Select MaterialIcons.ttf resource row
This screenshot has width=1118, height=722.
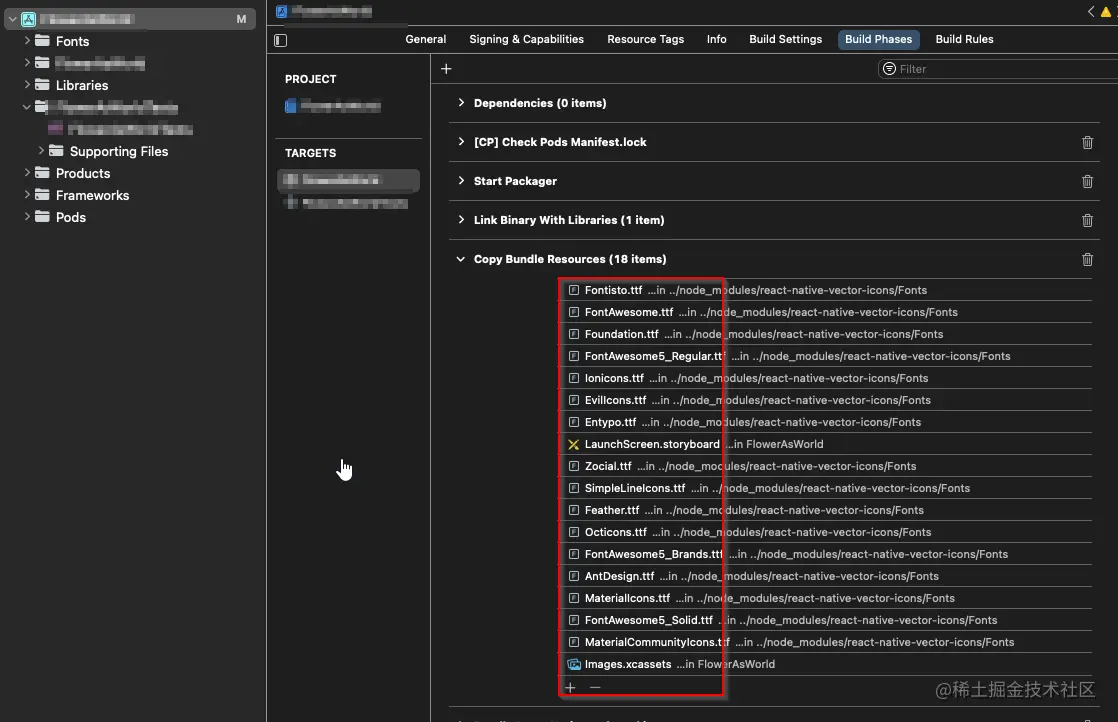tap(827, 598)
